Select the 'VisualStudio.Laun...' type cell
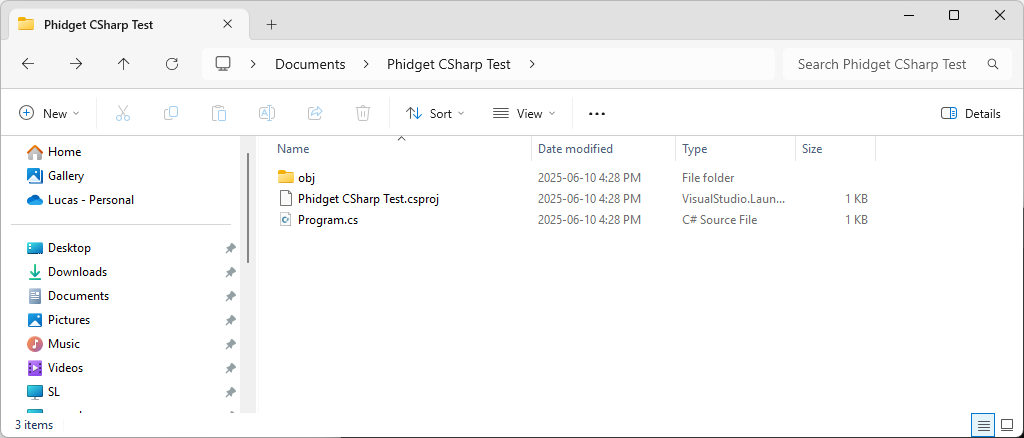 tap(733, 198)
